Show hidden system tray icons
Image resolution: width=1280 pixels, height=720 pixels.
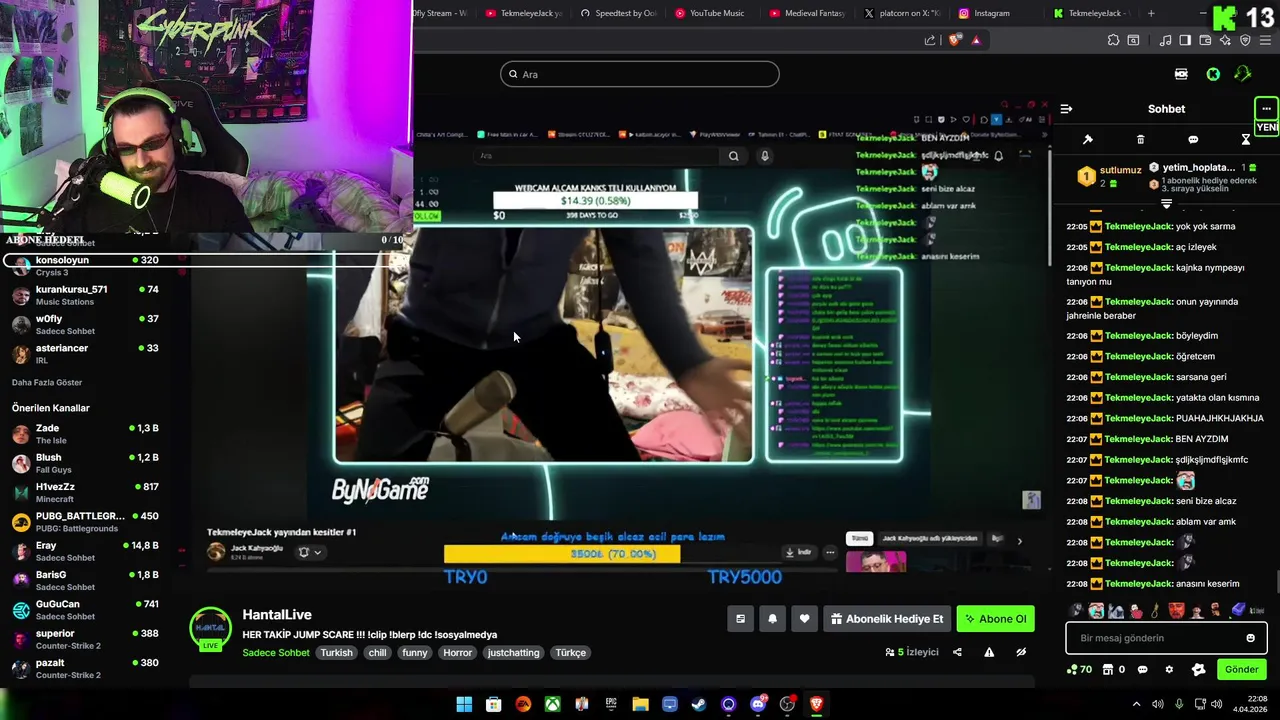1136,704
